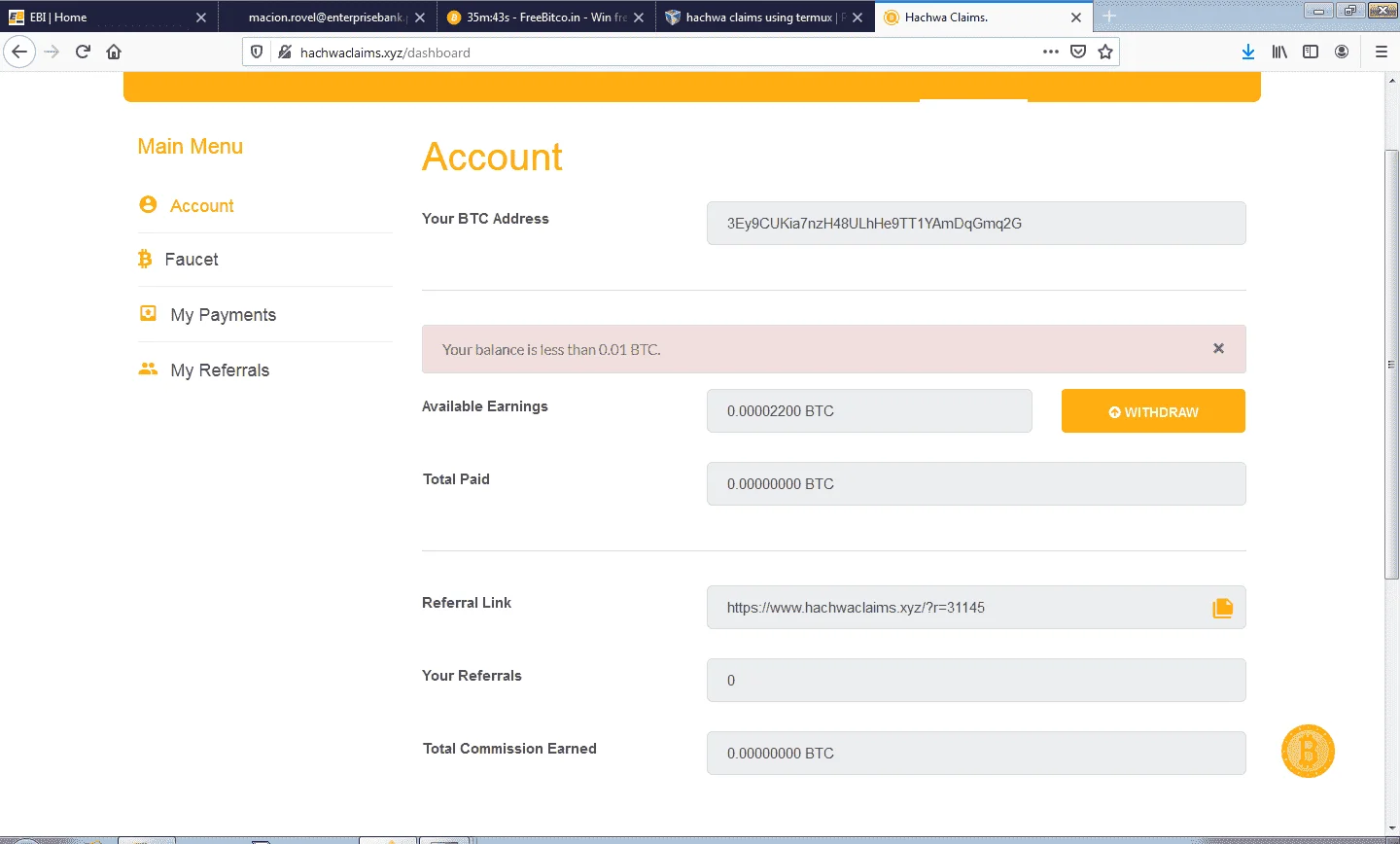Open the browser home page
1400x844 pixels.
pos(114,52)
